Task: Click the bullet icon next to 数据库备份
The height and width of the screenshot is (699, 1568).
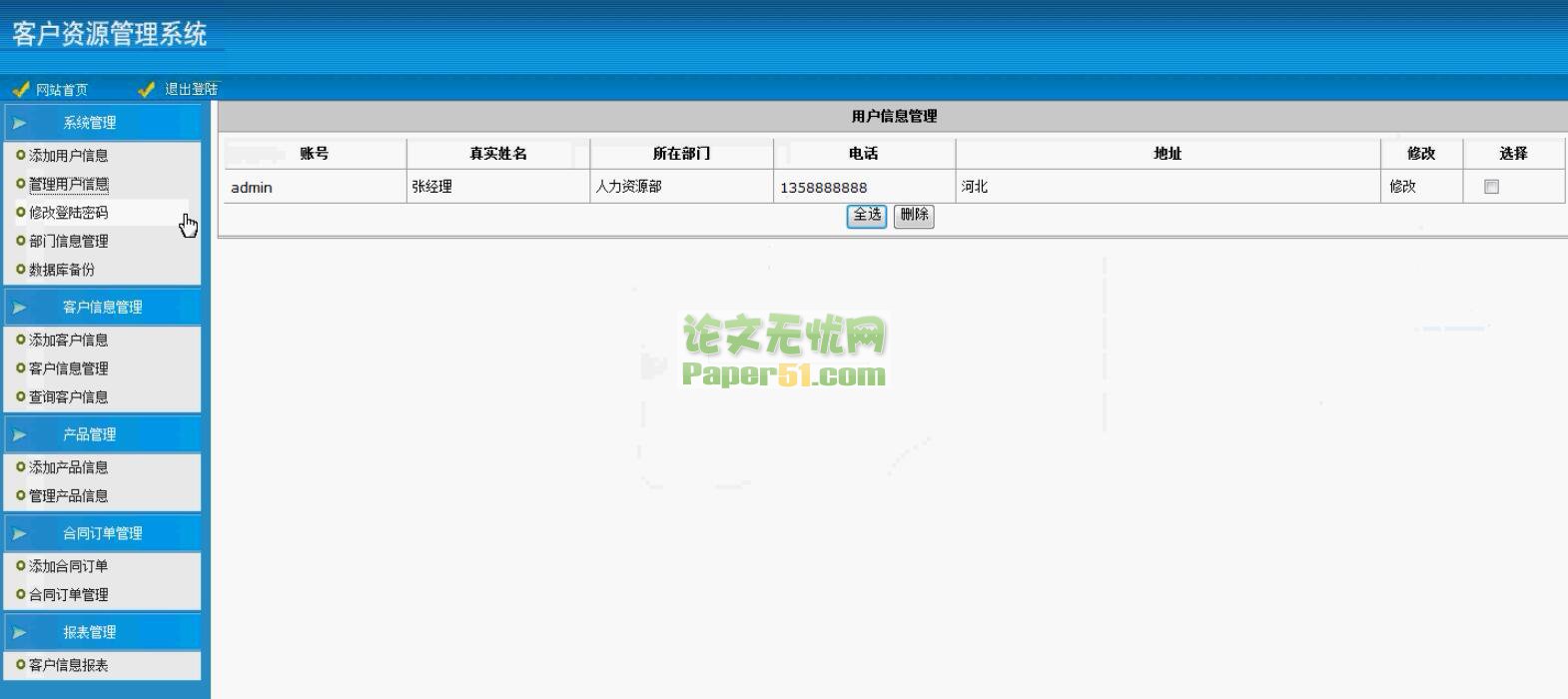Action: (21, 269)
